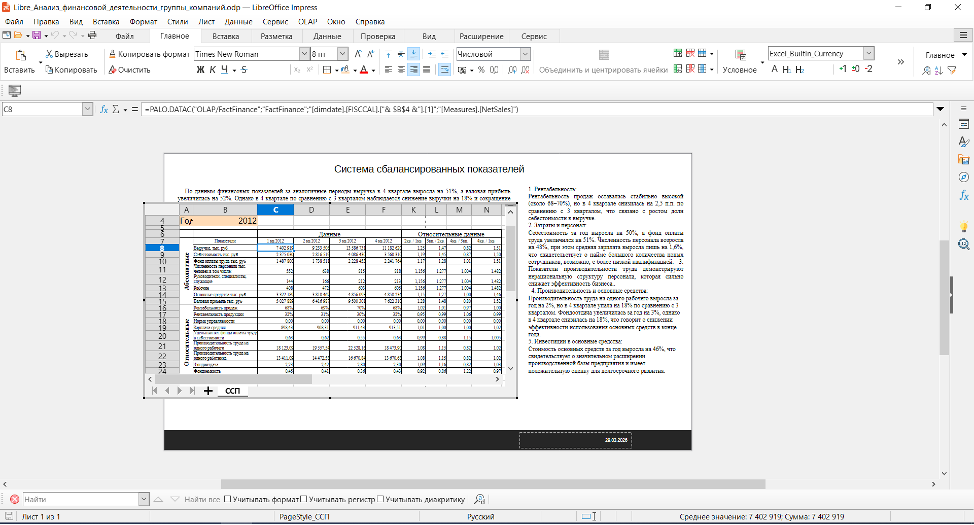
Task: Copy selection with Копировать
Action: [x=71, y=70]
